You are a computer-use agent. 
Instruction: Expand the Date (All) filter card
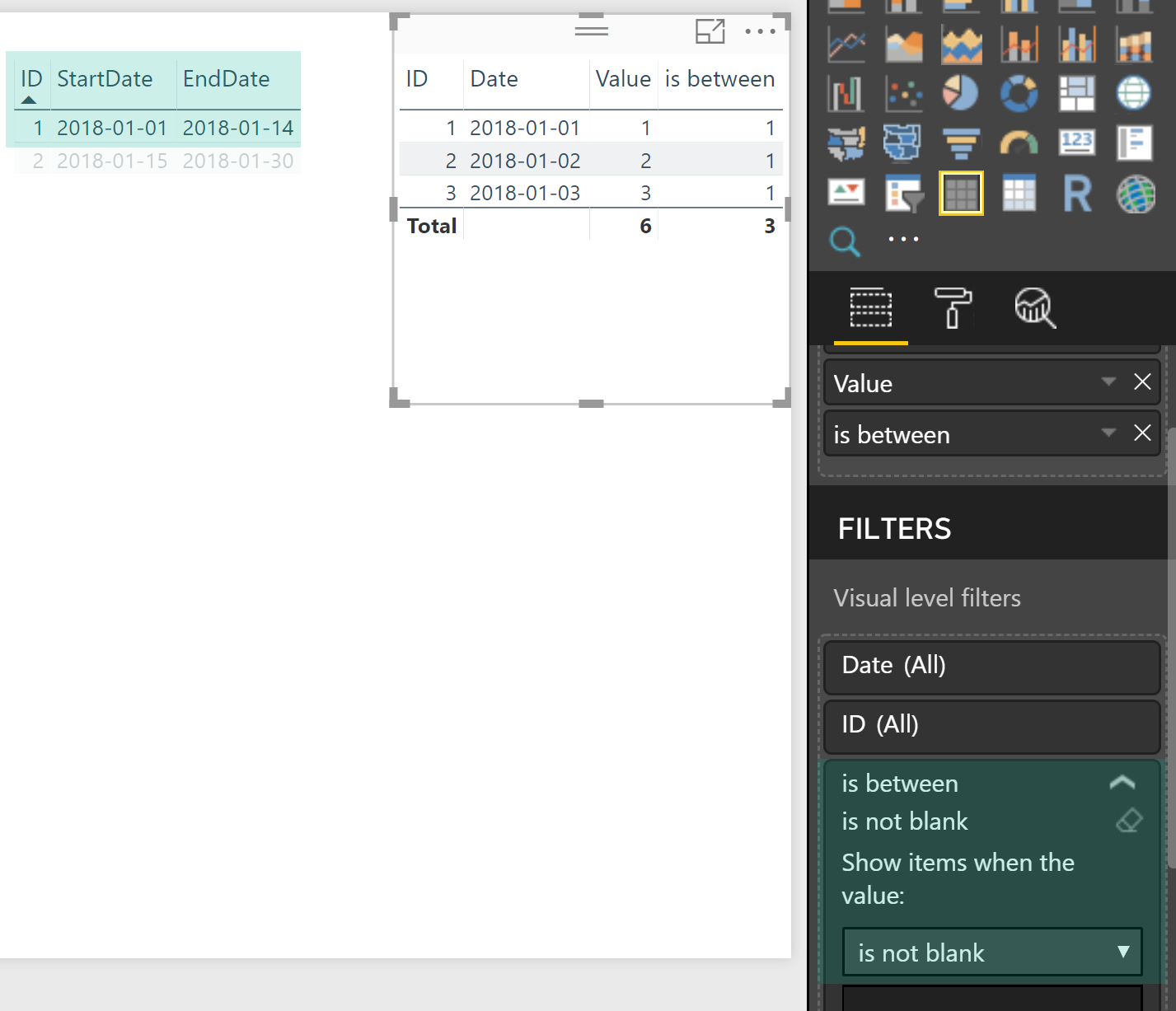click(992, 666)
